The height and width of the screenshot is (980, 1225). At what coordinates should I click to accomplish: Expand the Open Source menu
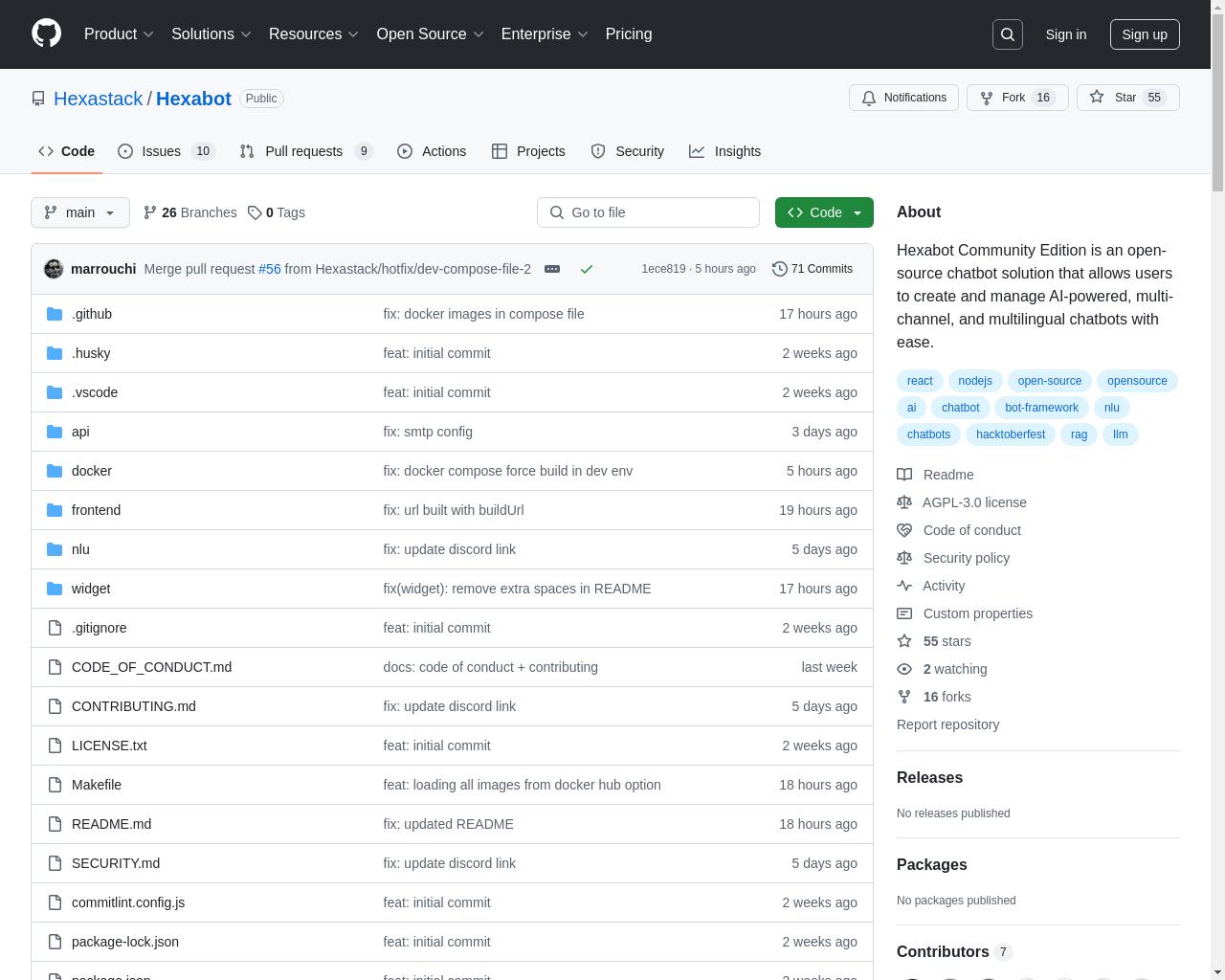coord(430,33)
